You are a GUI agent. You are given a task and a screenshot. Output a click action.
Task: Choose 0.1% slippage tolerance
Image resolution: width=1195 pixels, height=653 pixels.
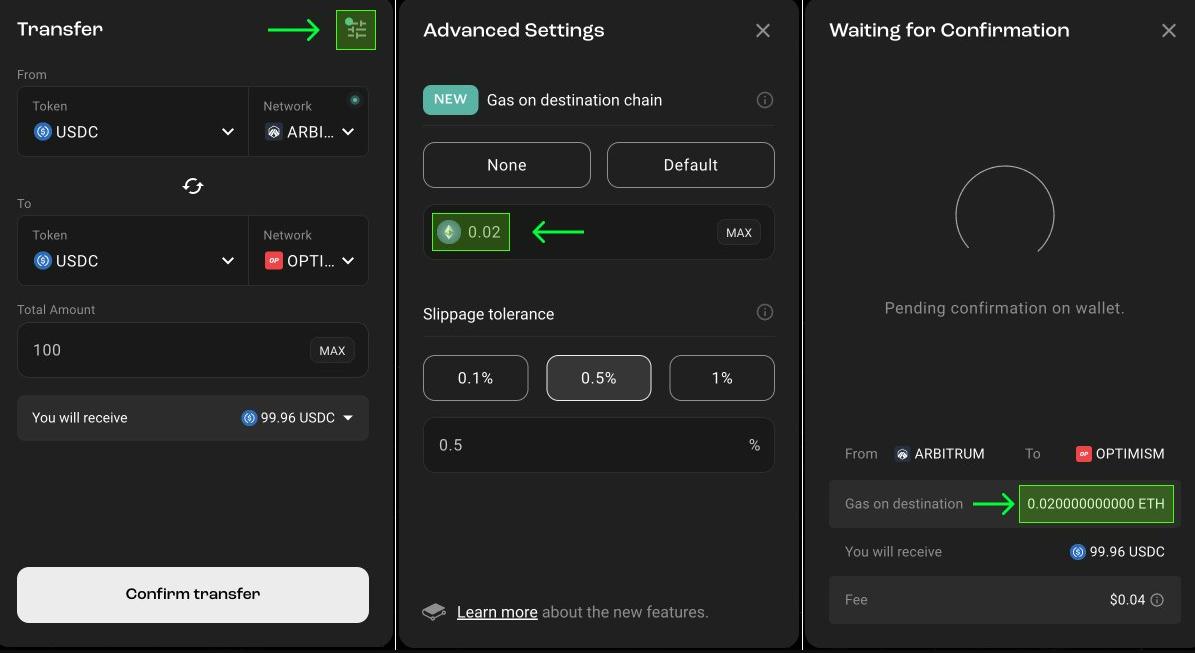[475, 378]
